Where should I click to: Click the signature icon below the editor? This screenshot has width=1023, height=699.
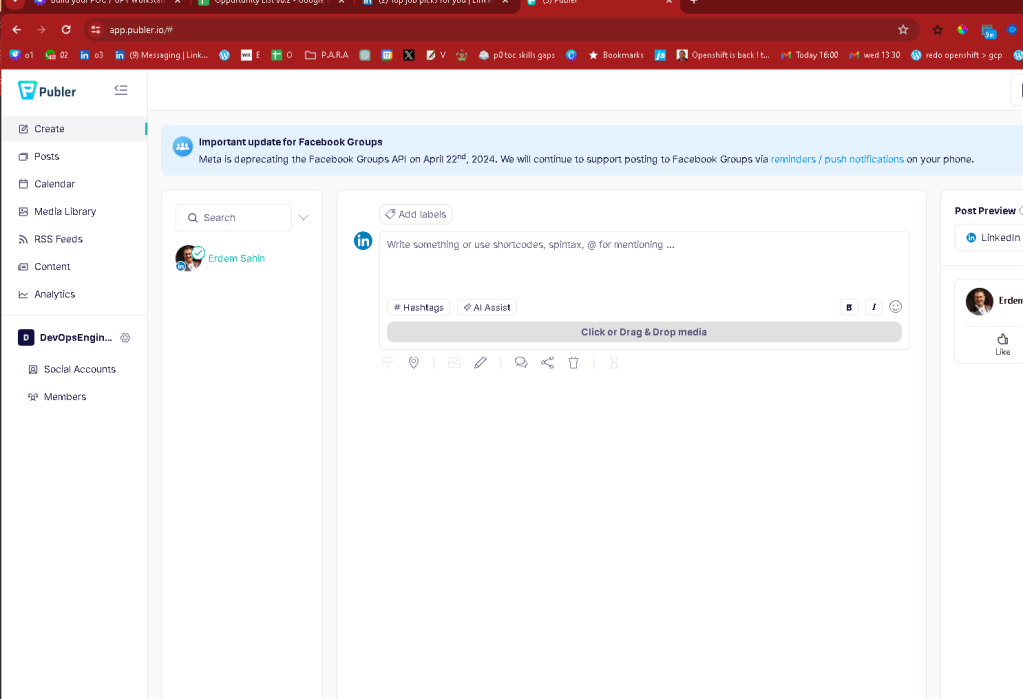coord(387,362)
